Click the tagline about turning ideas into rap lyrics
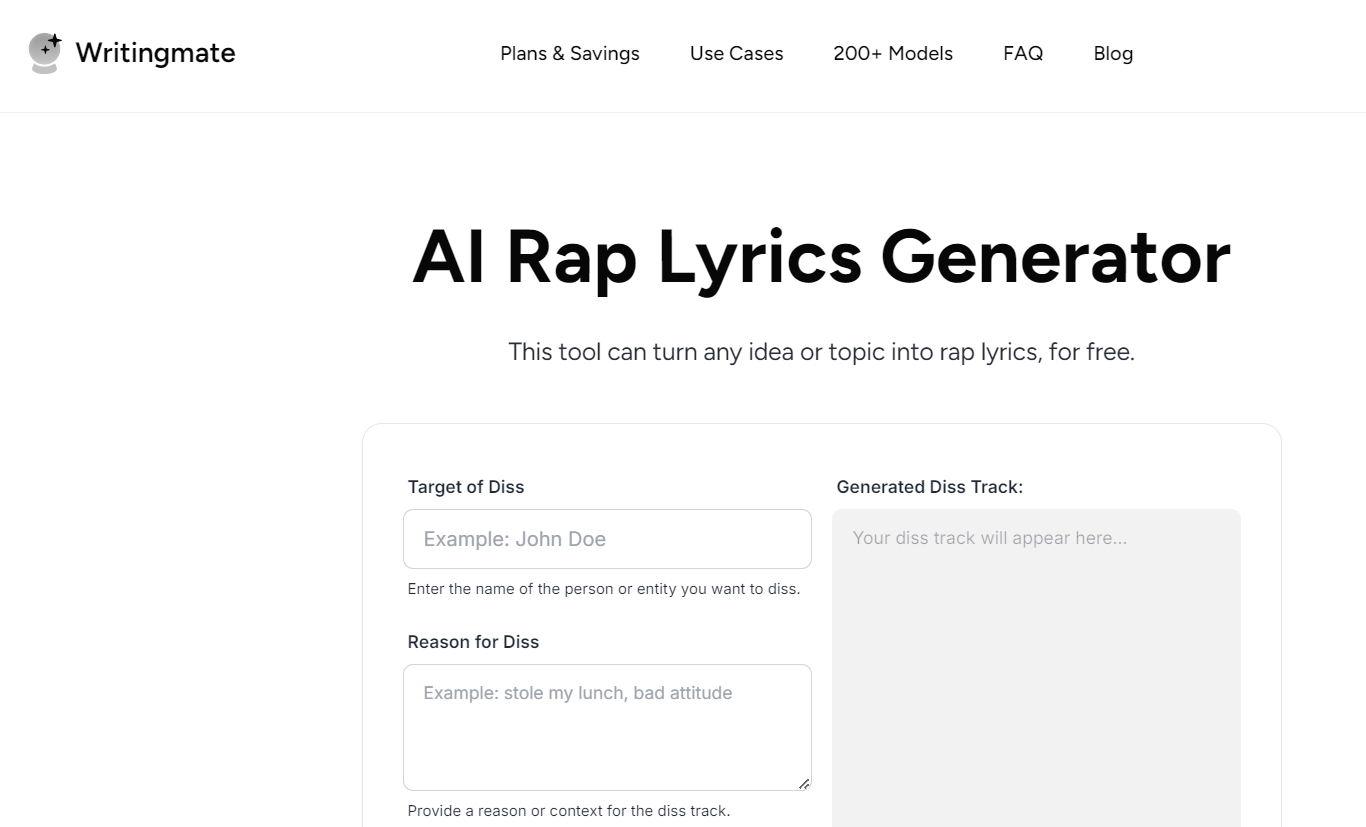The image size is (1366, 827). (x=821, y=351)
